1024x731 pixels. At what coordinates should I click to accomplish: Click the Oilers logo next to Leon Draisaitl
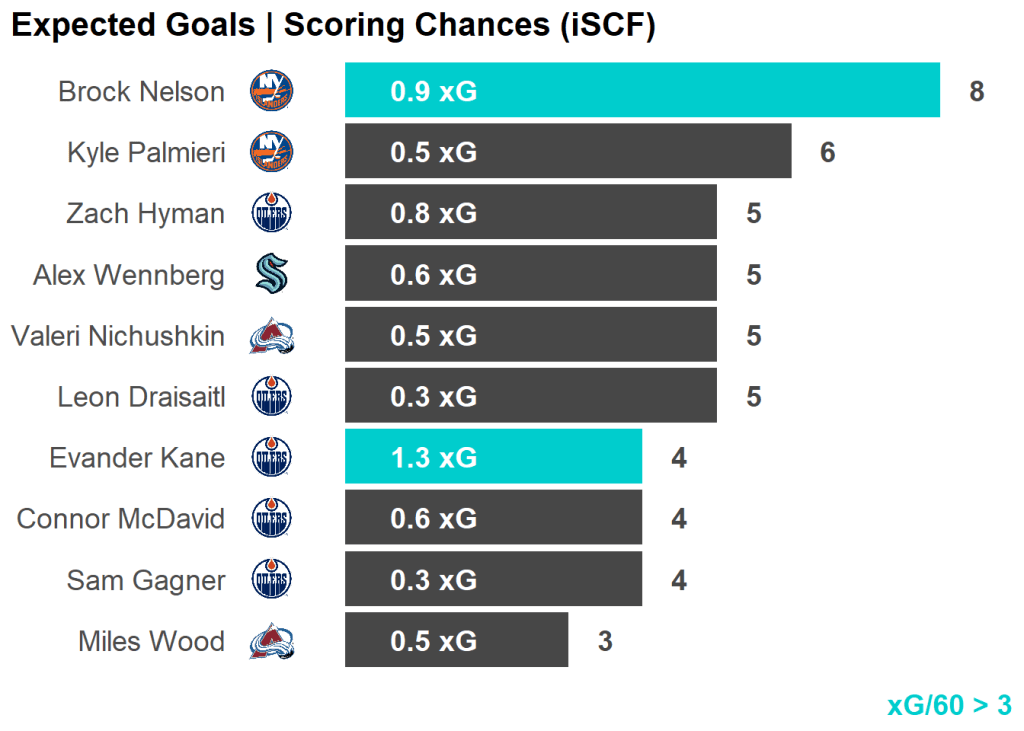coord(271,397)
